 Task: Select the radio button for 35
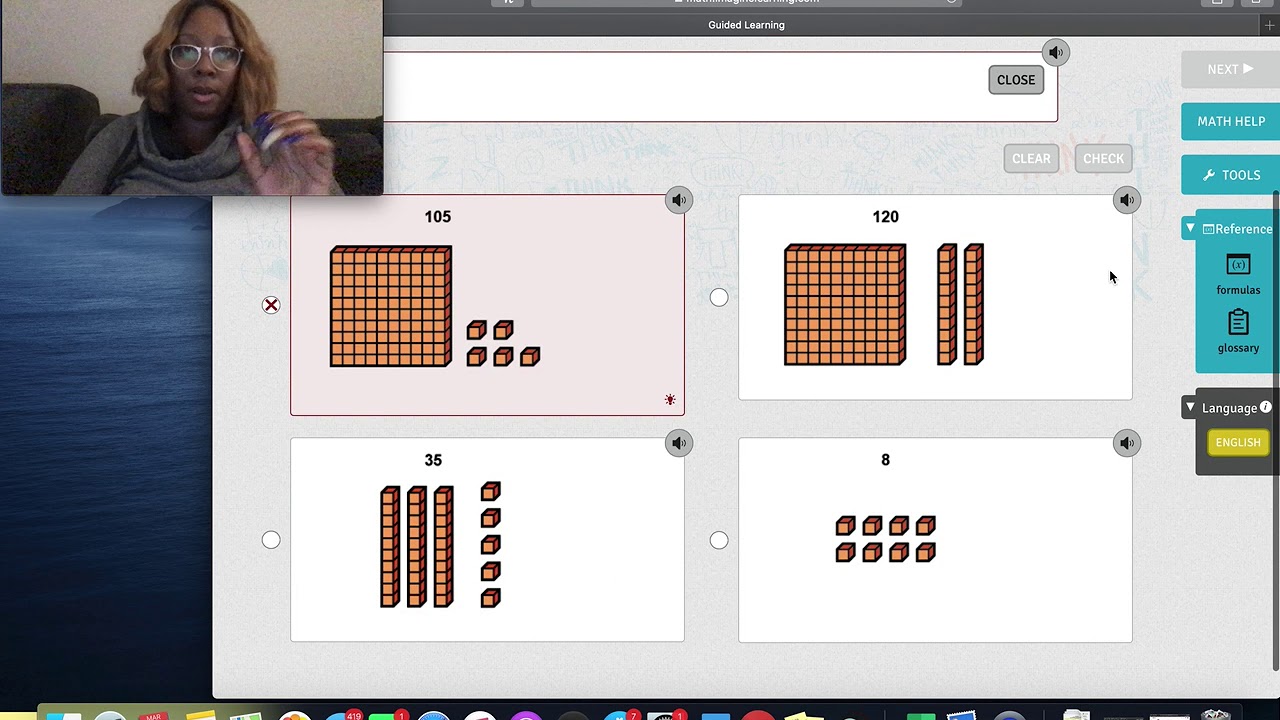coord(271,540)
